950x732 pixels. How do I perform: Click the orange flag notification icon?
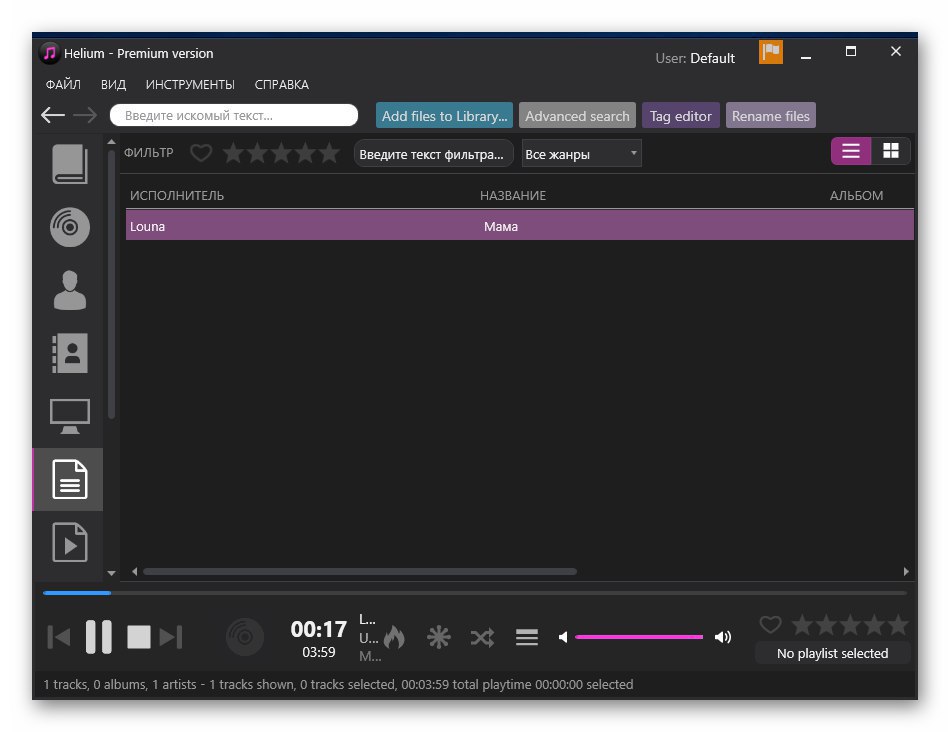click(x=771, y=52)
